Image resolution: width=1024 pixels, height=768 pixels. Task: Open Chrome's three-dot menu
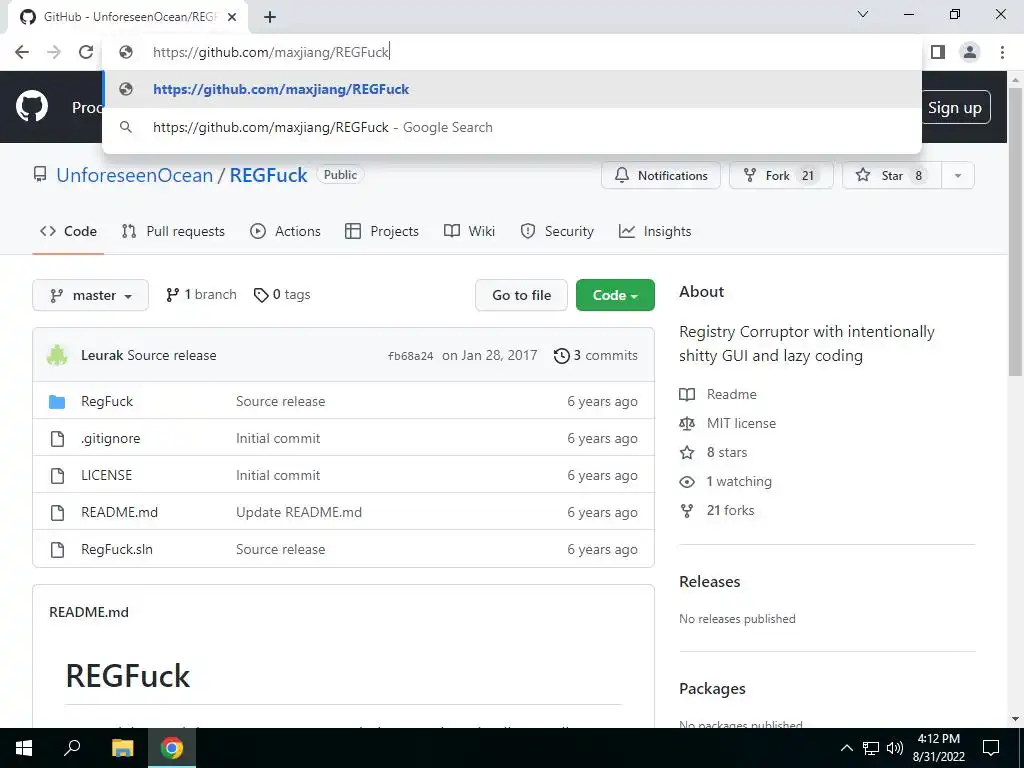pos(1002,52)
